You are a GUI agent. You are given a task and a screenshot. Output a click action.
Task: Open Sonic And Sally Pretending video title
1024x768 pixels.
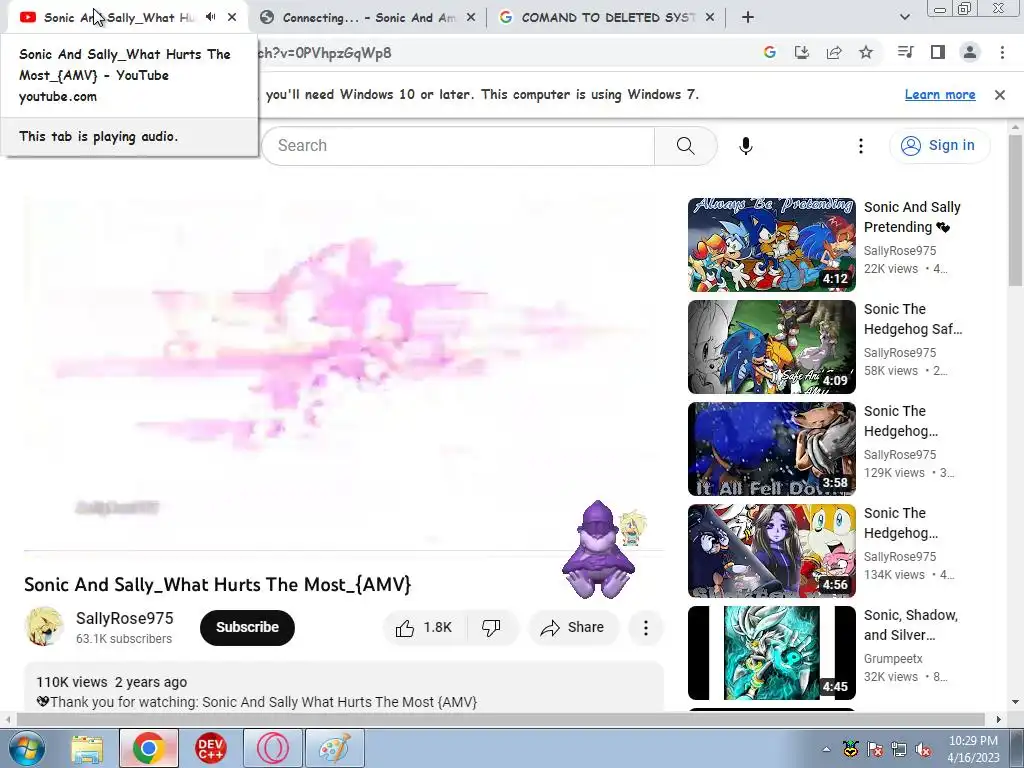click(912, 217)
